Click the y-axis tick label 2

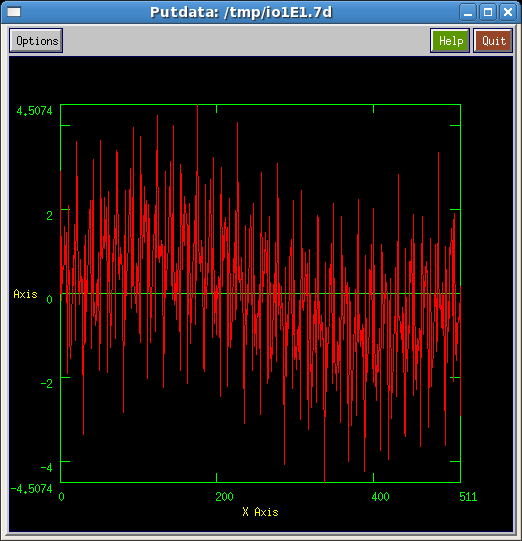(49, 216)
